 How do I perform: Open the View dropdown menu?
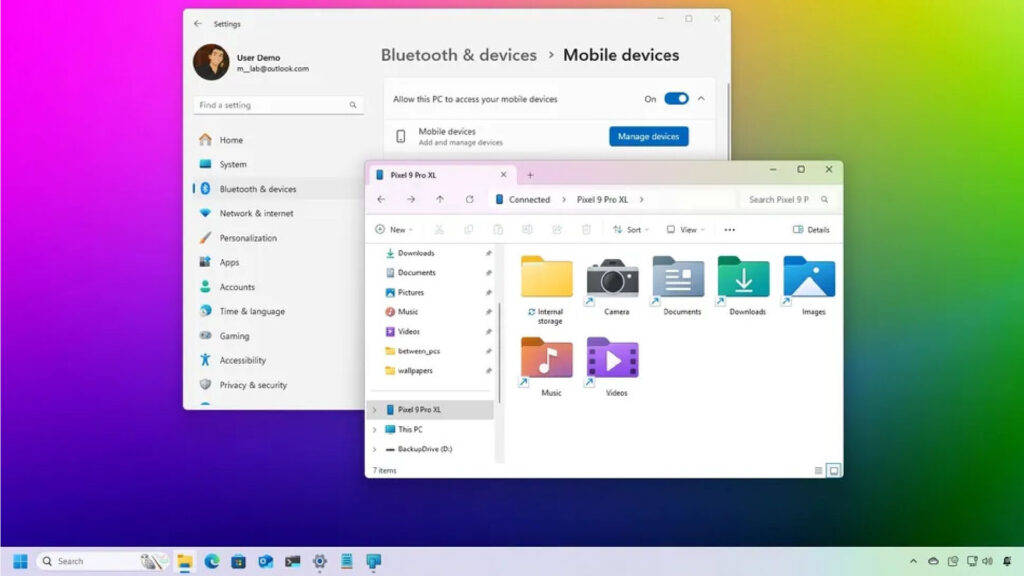tap(685, 230)
